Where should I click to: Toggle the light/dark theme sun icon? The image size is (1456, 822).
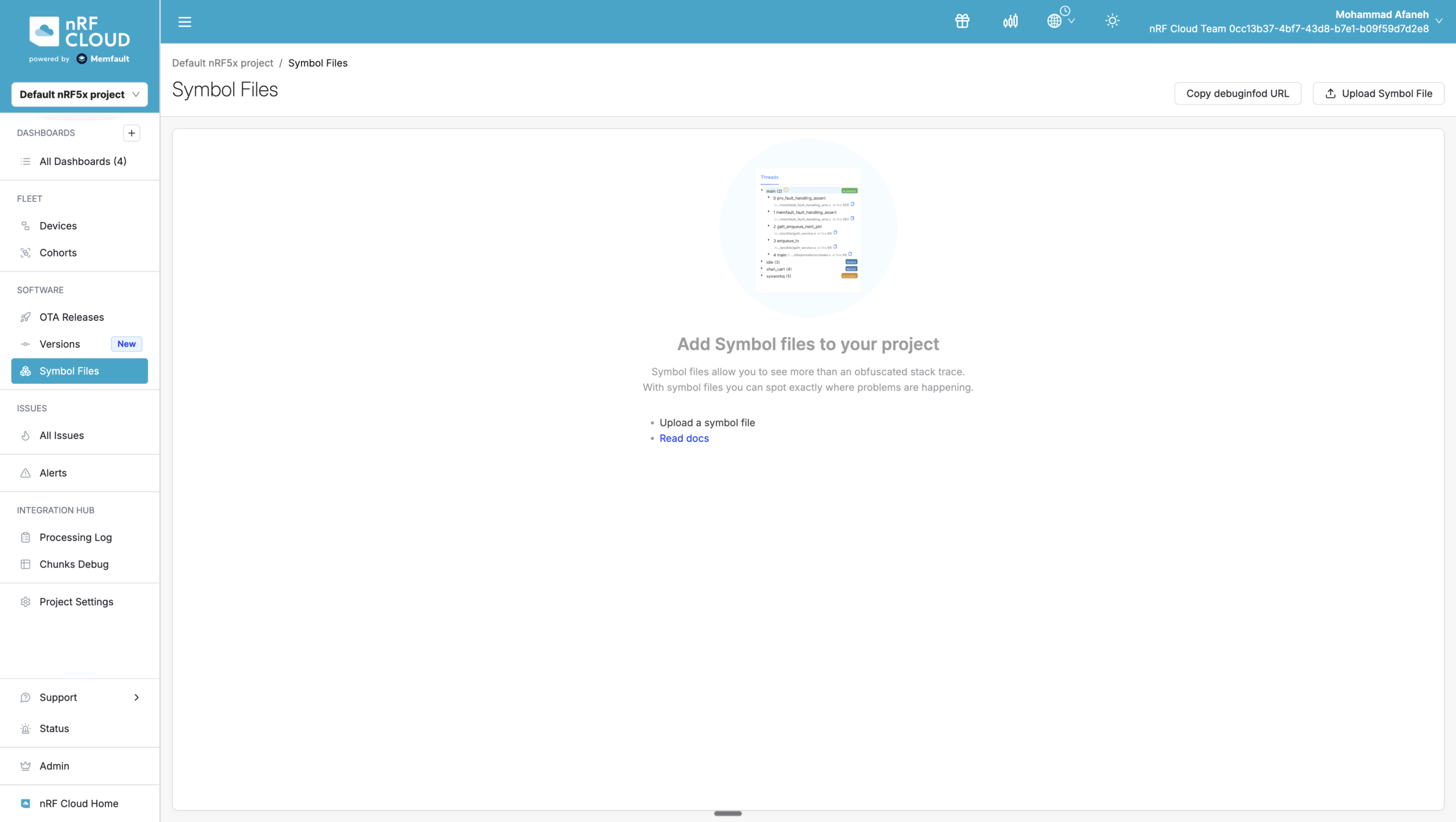point(1112,22)
